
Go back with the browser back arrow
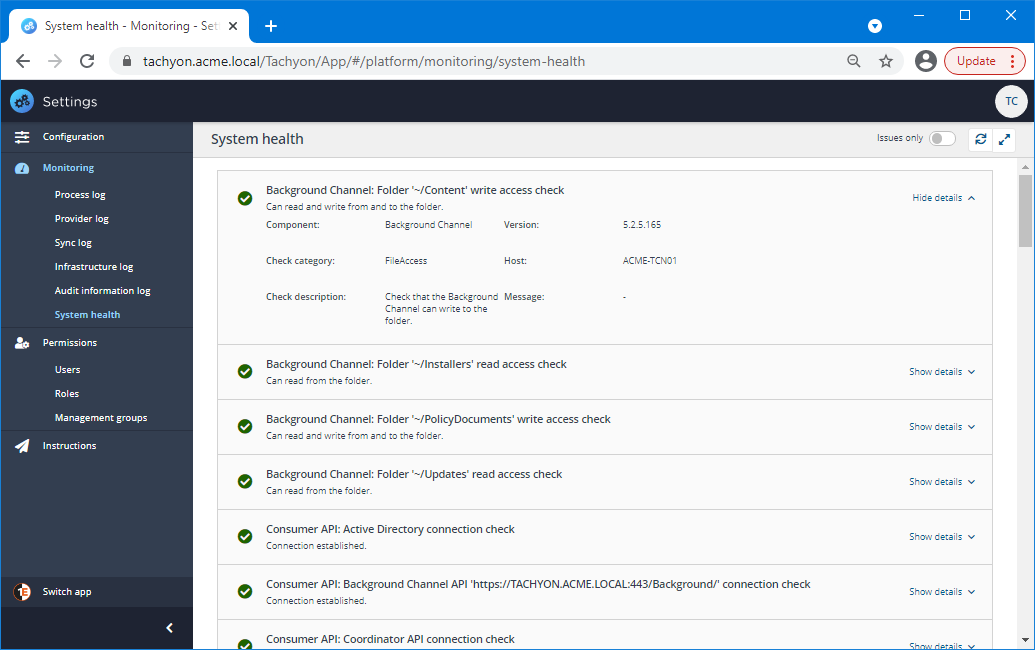[23, 61]
